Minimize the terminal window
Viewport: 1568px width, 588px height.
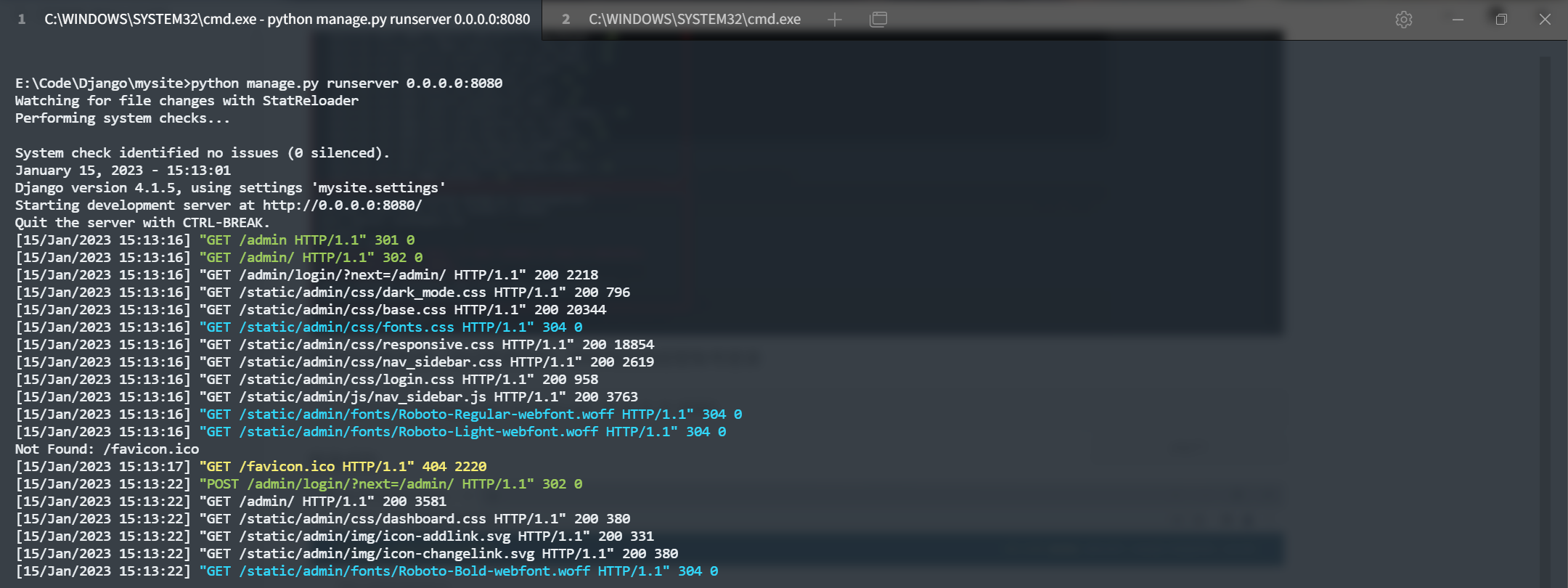[1458, 20]
